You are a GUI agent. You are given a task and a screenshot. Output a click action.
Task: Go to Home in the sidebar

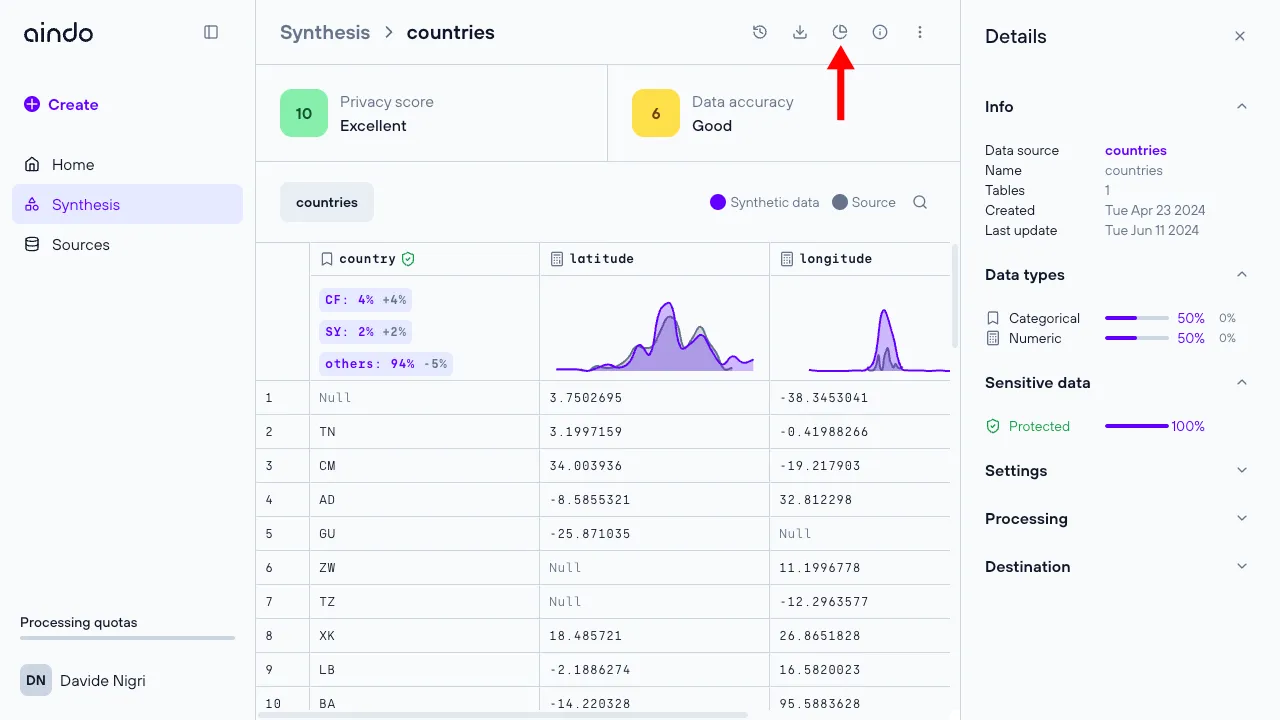tap(127, 164)
